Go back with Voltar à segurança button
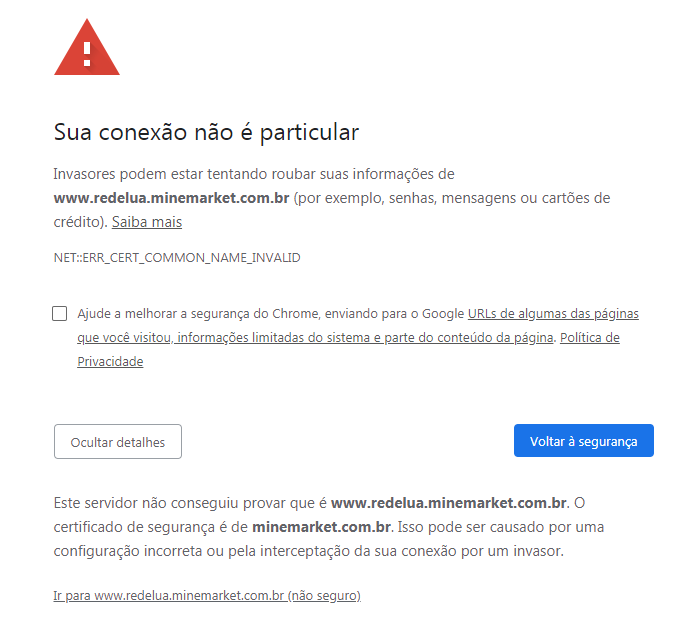The image size is (698, 644). point(584,441)
